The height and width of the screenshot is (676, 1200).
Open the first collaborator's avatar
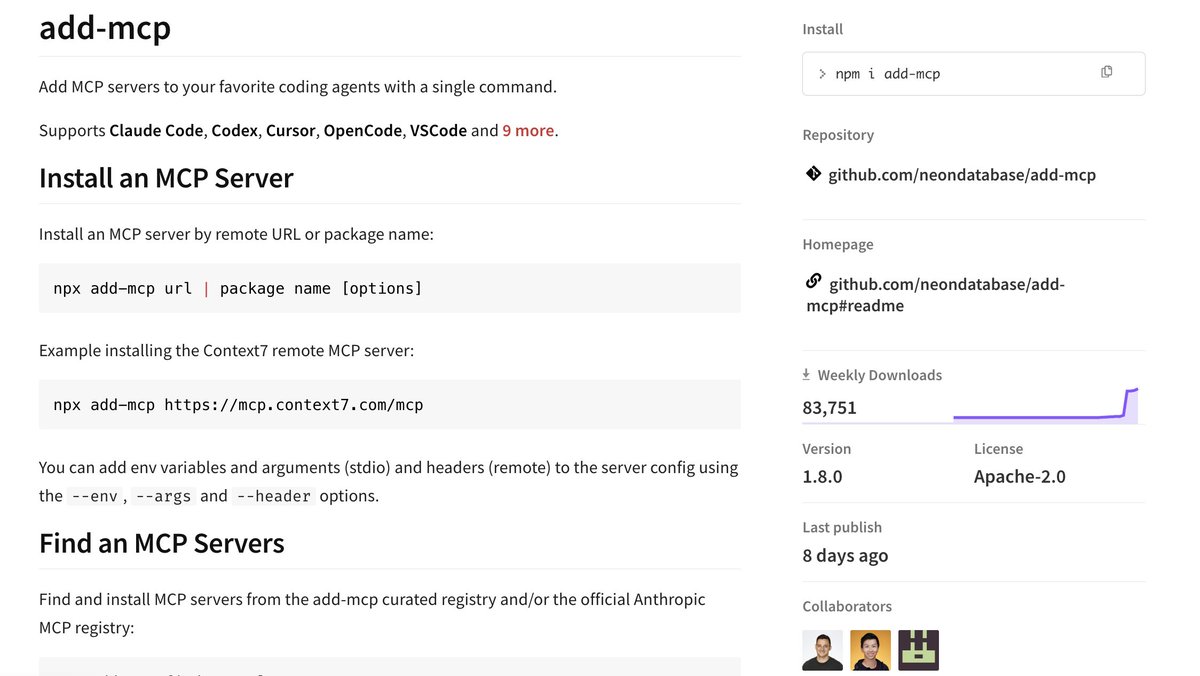pos(822,650)
